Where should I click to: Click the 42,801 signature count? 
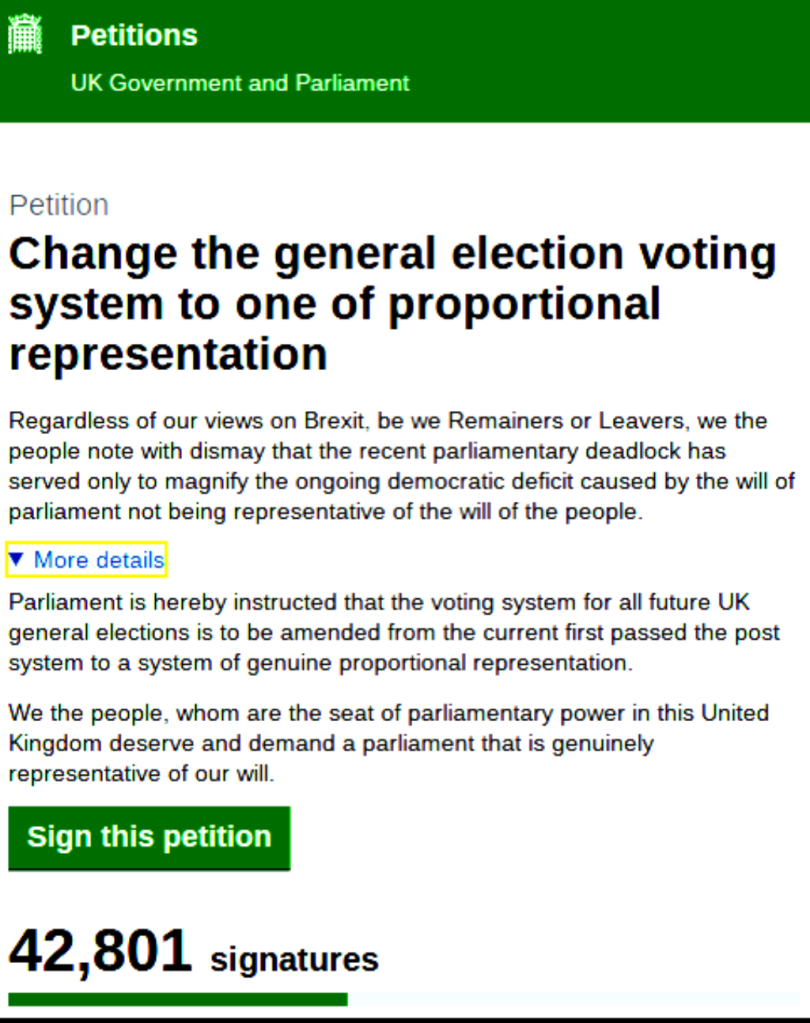(100, 951)
